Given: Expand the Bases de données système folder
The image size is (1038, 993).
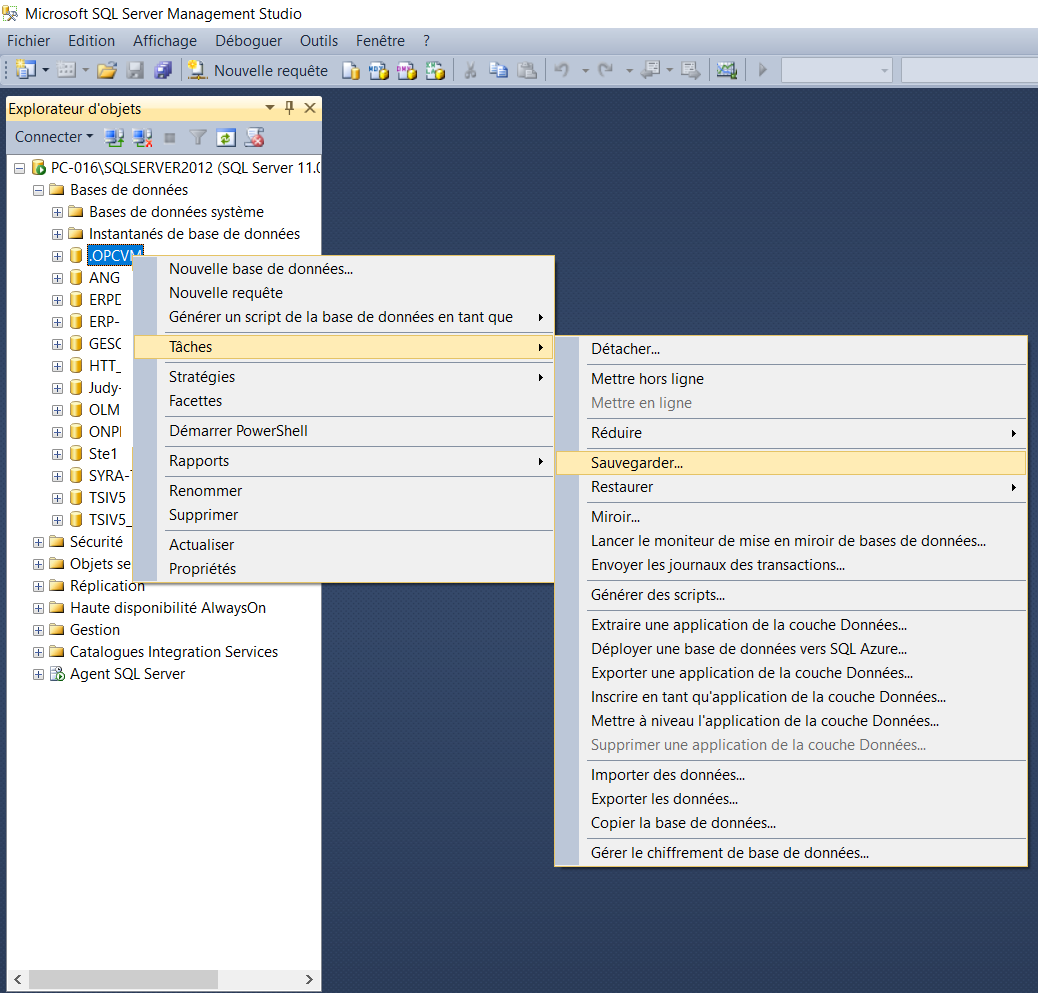Looking at the screenshot, I should [x=58, y=213].
